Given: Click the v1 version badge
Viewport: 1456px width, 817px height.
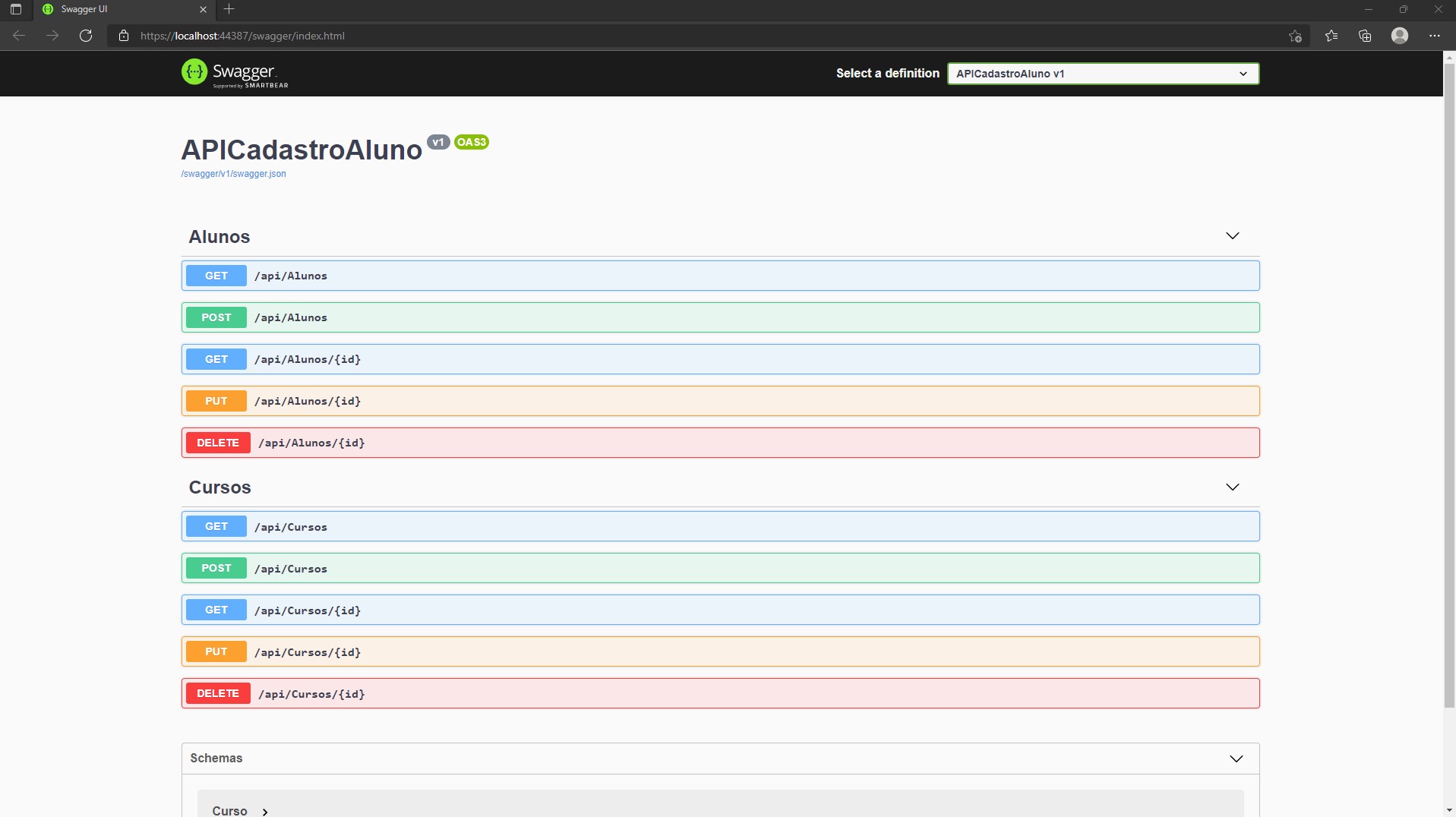Looking at the screenshot, I should click(x=438, y=142).
